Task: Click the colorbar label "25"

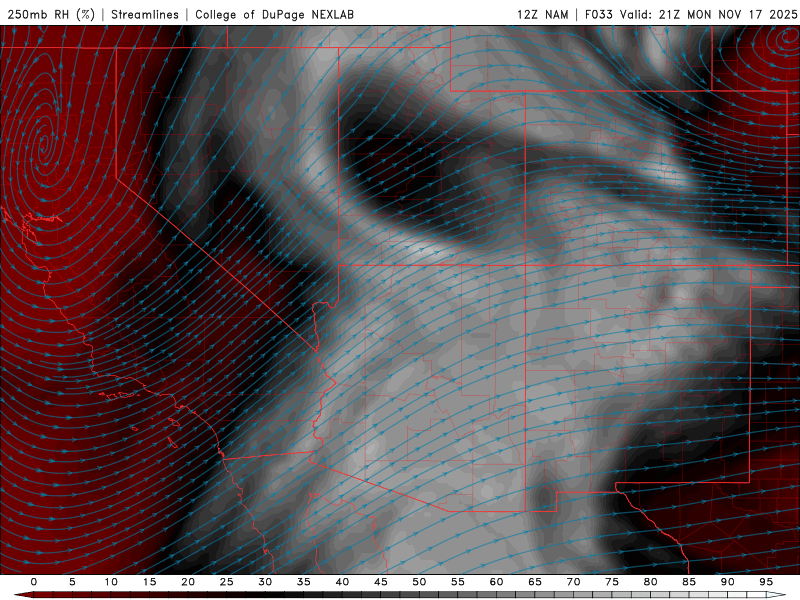Action: (x=226, y=582)
